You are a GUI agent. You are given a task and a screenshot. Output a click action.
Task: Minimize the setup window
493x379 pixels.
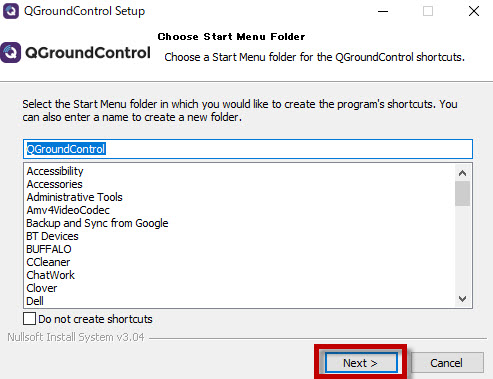pos(383,11)
